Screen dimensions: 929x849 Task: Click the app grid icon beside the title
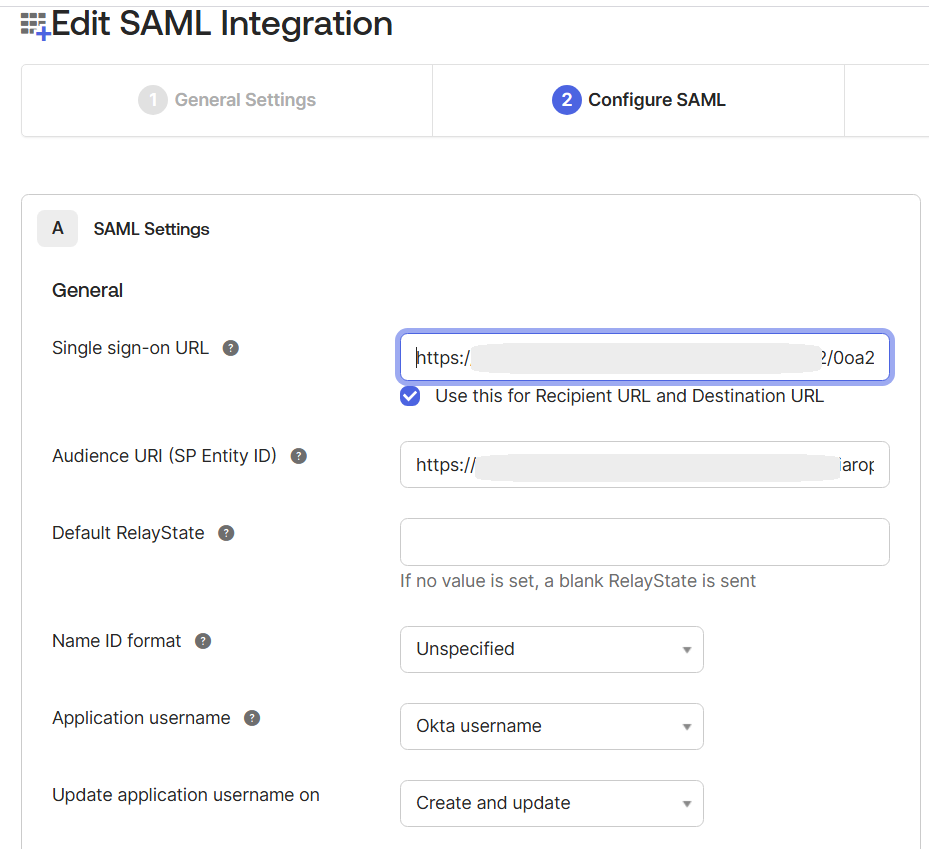pyautogui.click(x=35, y=27)
